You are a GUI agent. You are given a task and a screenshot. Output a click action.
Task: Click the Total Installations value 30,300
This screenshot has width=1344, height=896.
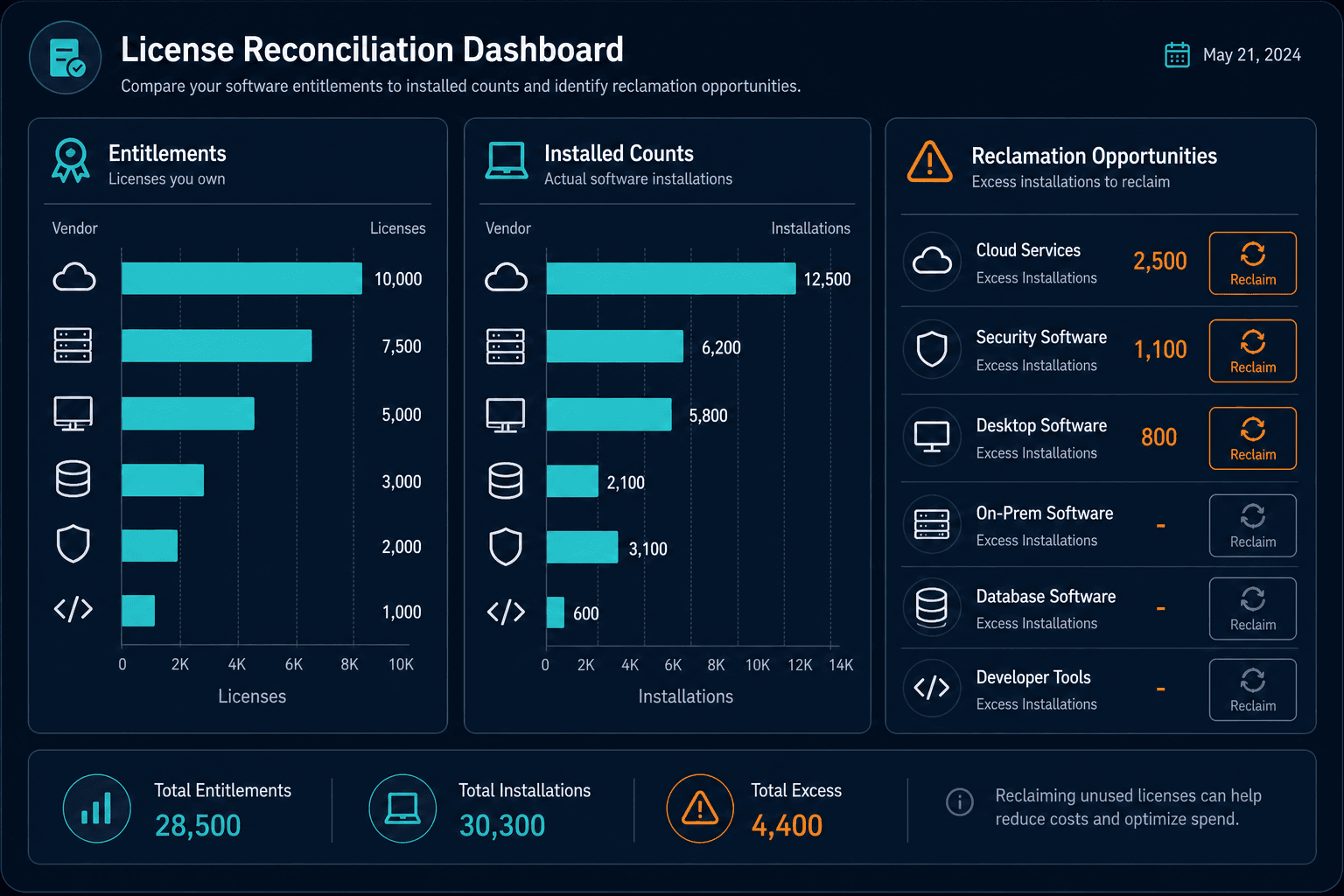[502, 826]
